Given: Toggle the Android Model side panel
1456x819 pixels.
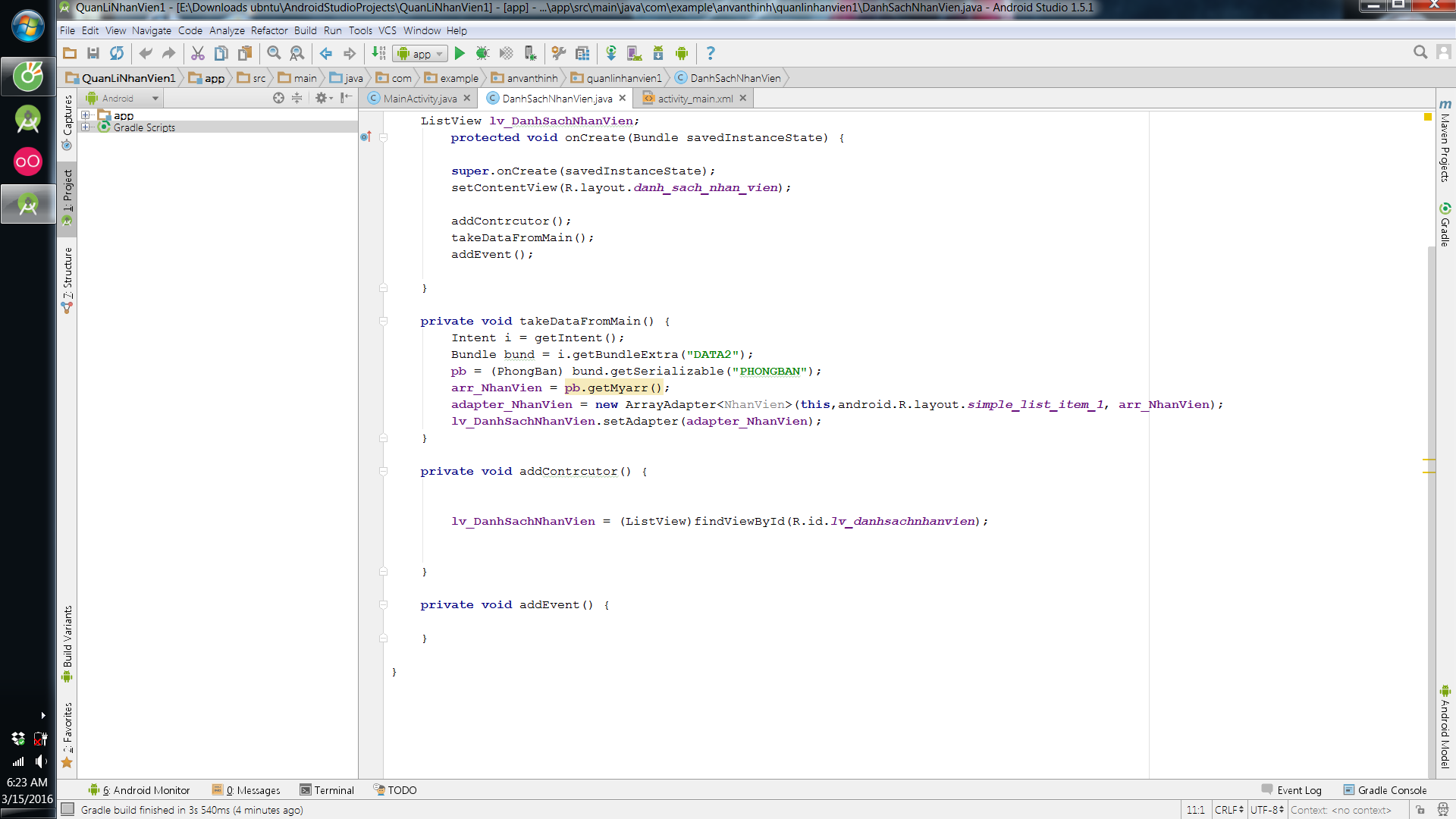Looking at the screenshot, I should (1445, 726).
